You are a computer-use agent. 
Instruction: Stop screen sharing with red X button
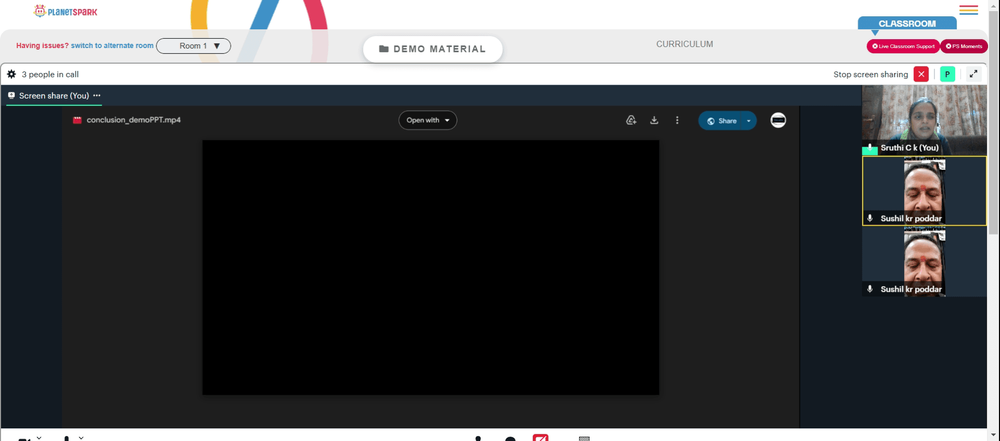point(921,74)
